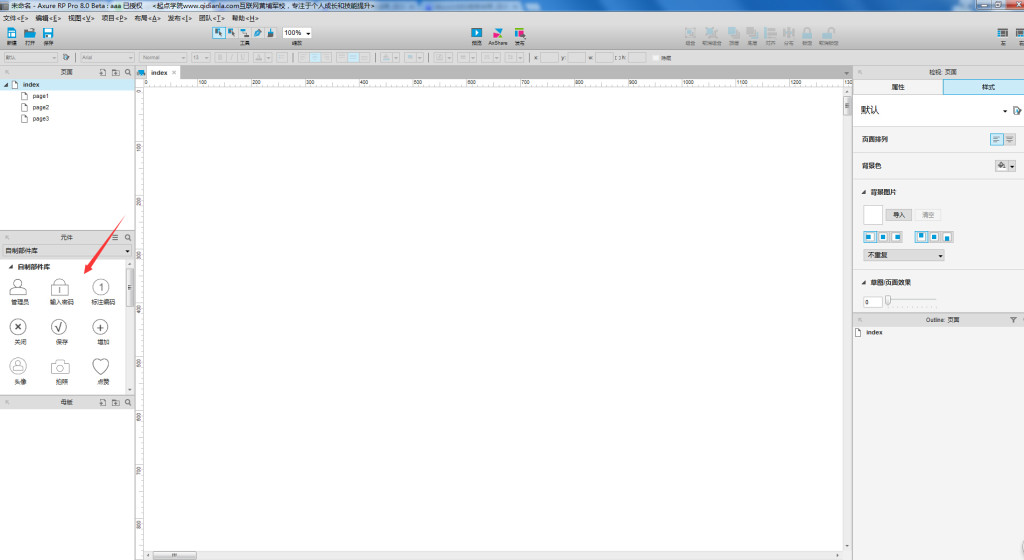Click search icon in widget library panel
Screen dimensions: 1024x560
pos(128,238)
